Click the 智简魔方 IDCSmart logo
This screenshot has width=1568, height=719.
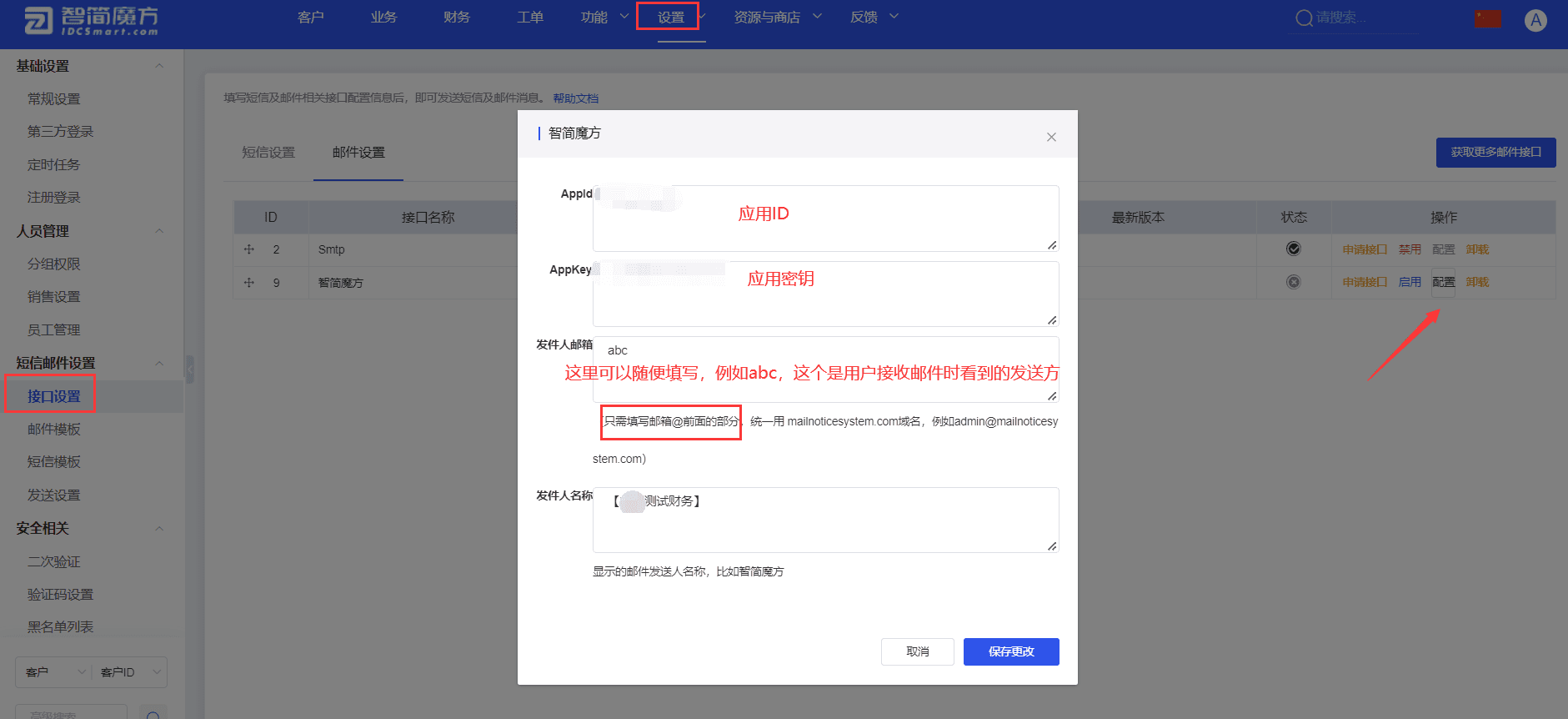(x=90, y=21)
